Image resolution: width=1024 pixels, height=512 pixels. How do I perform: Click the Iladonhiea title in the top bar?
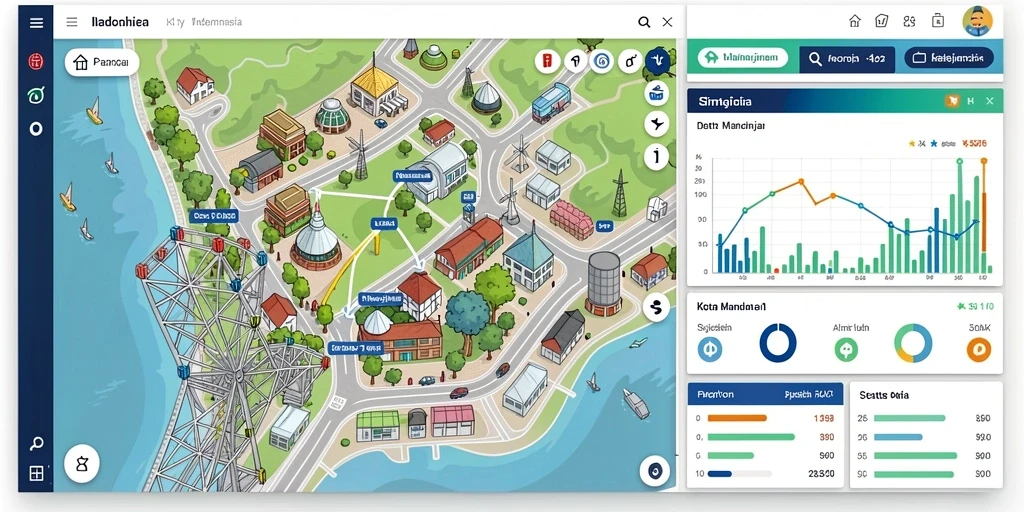click(x=120, y=22)
